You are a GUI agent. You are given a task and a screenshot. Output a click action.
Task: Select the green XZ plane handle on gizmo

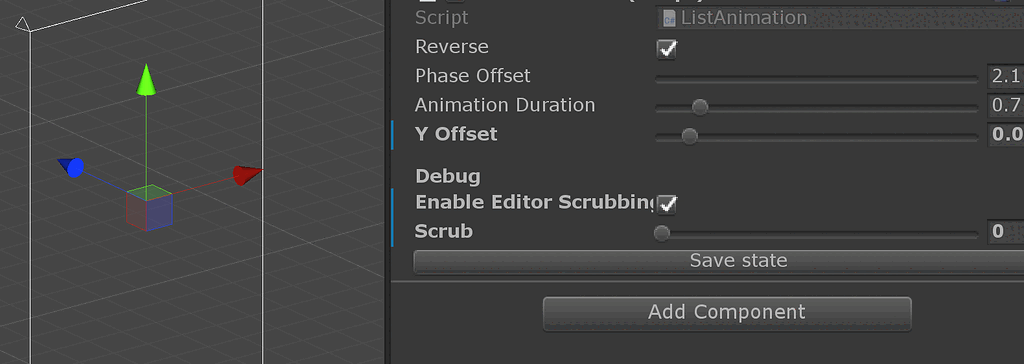pos(149,193)
